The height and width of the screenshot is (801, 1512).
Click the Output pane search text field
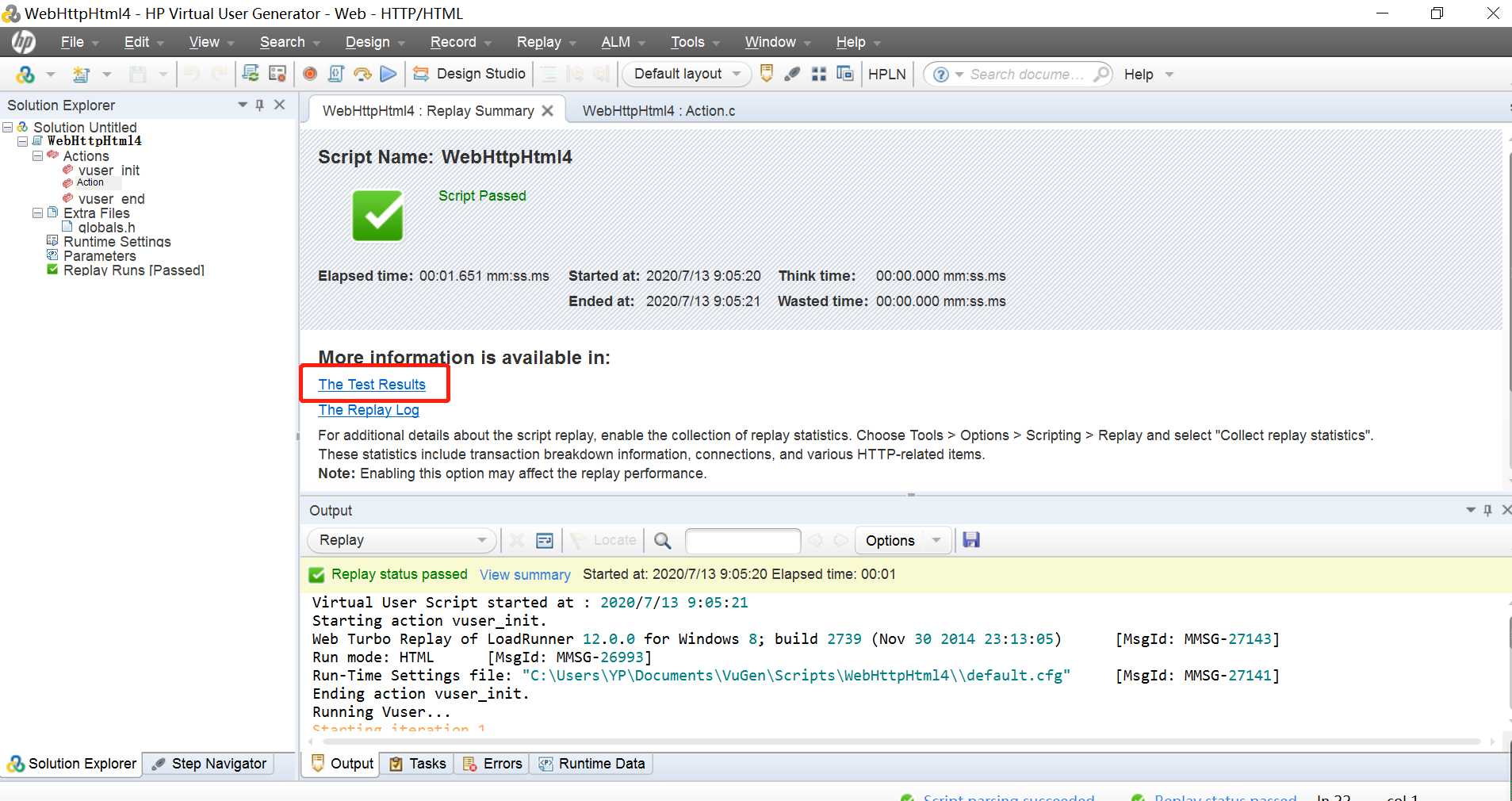743,541
